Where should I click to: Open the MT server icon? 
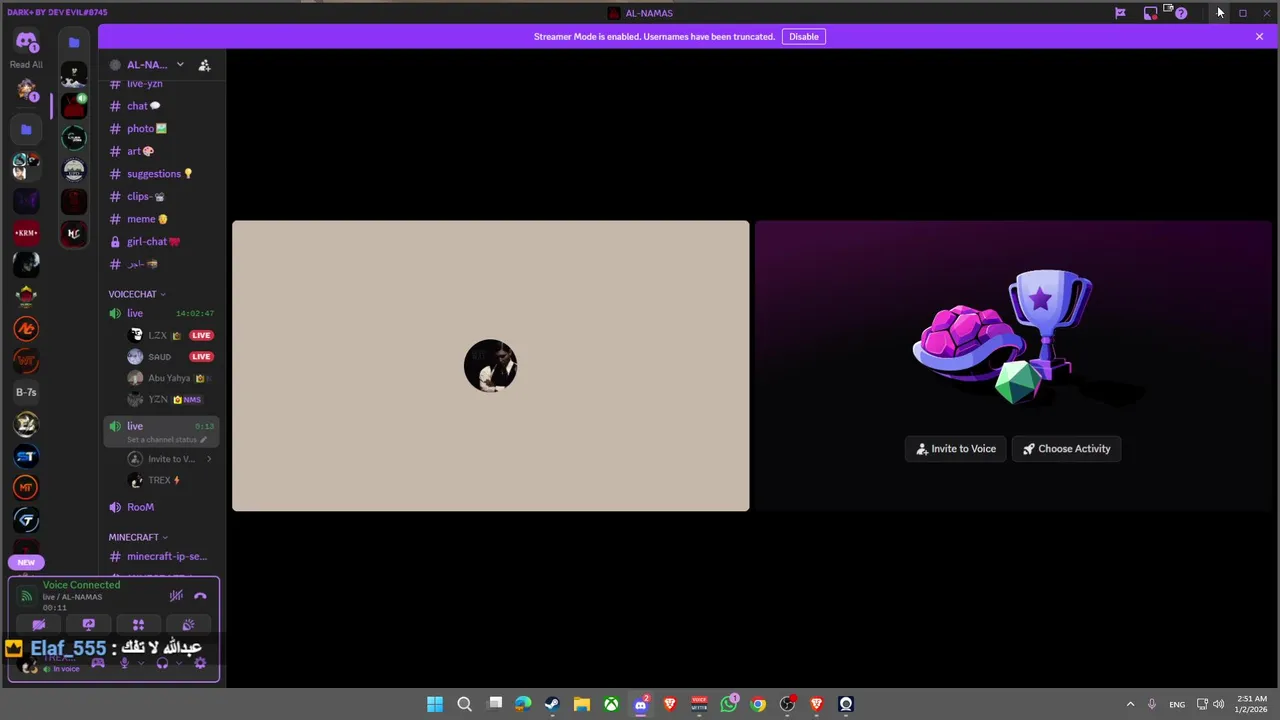[x=26, y=488]
